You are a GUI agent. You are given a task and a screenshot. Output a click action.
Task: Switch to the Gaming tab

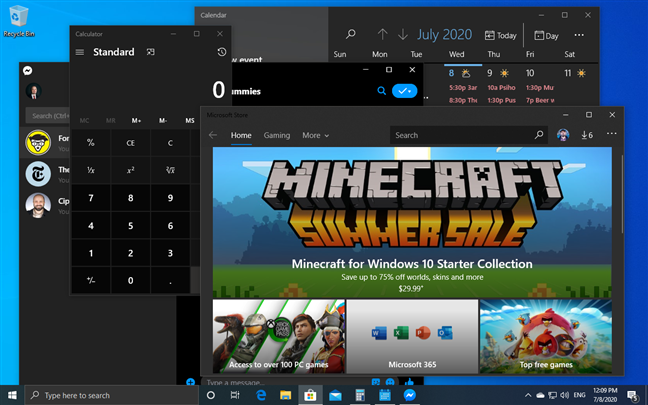point(277,135)
